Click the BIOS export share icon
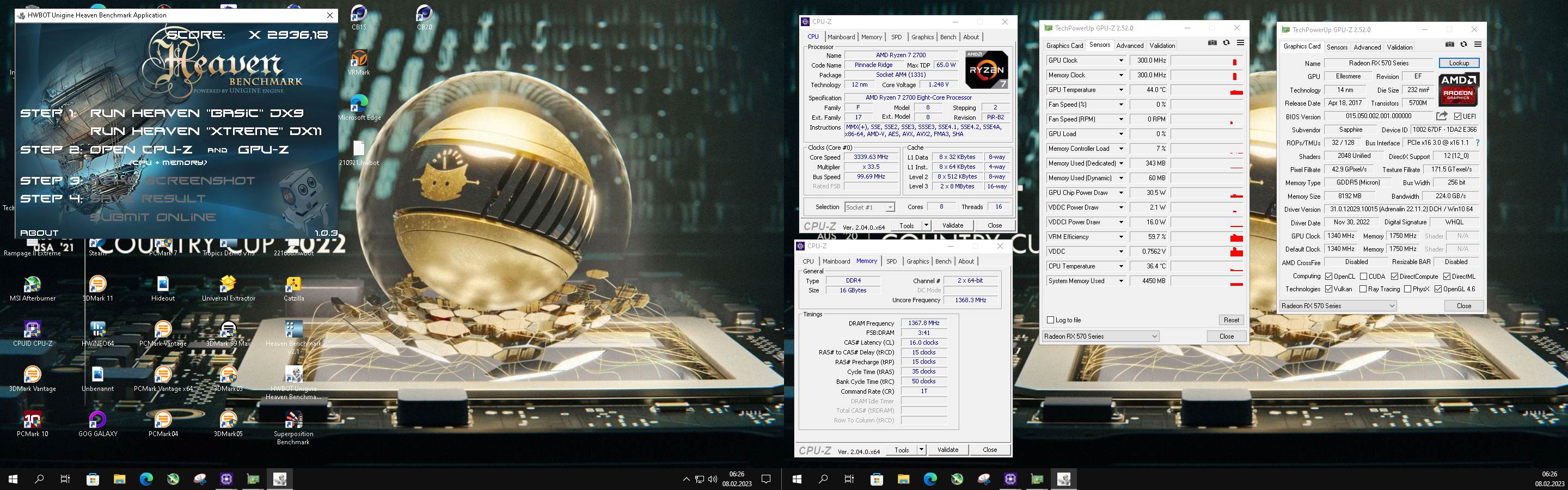Image resolution: width=1568 pixels, height=490 pixels. tap(1442, 115)
